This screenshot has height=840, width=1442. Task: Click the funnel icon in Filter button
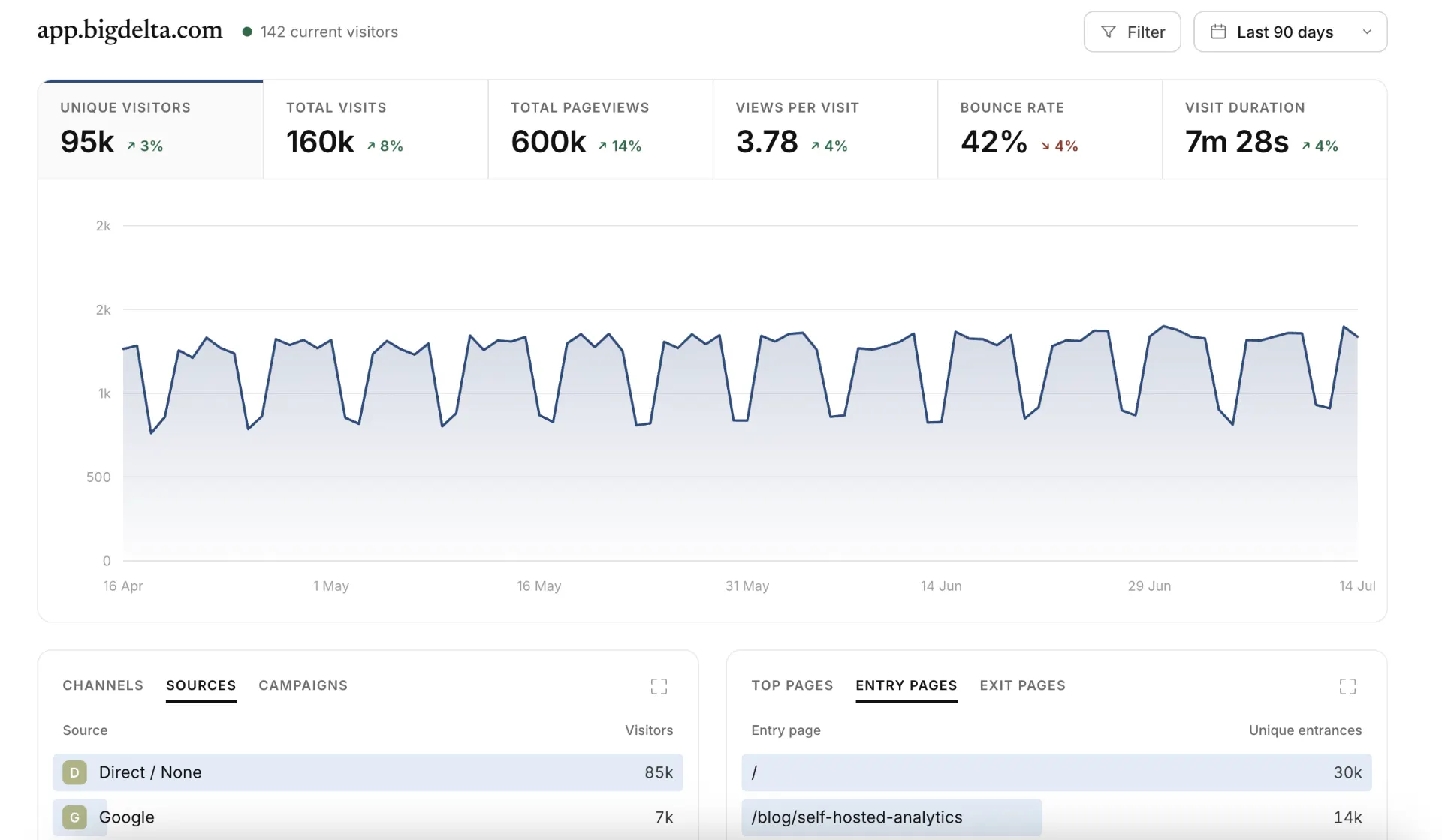1108,32
